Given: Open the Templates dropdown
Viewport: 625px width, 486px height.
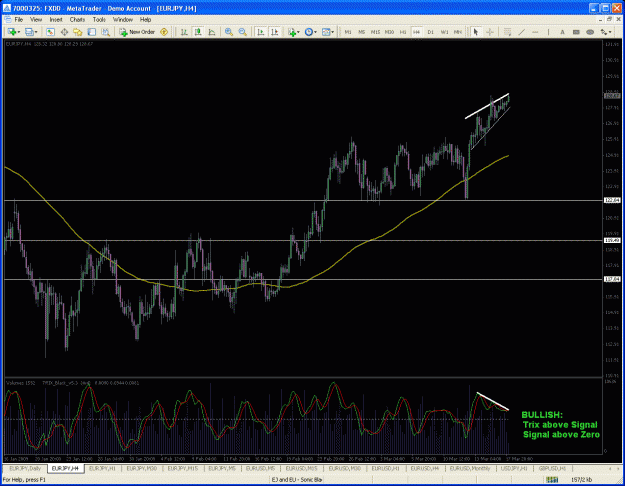Looking at the screenshot, I should 328,32.
